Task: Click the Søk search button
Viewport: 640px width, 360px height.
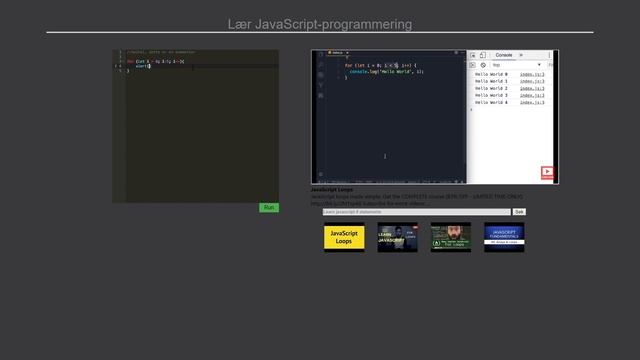Action: (x=519, y=212)
